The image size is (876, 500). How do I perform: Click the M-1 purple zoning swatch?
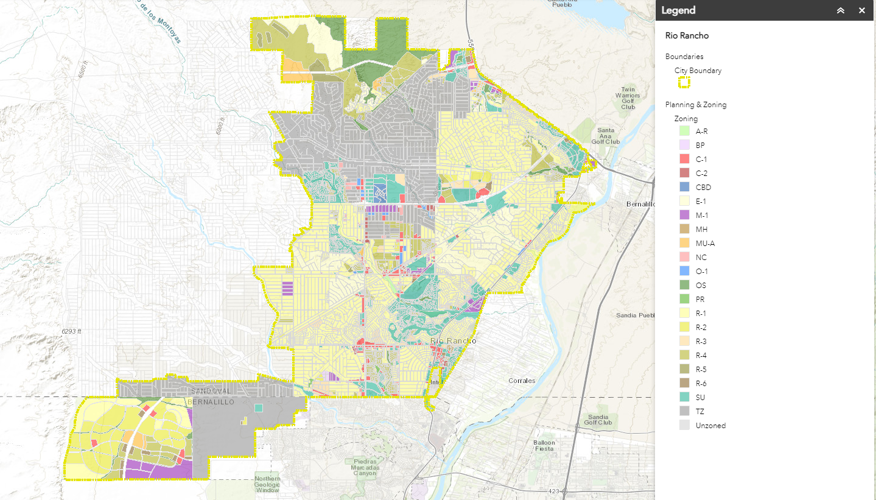tap(684, 215)
